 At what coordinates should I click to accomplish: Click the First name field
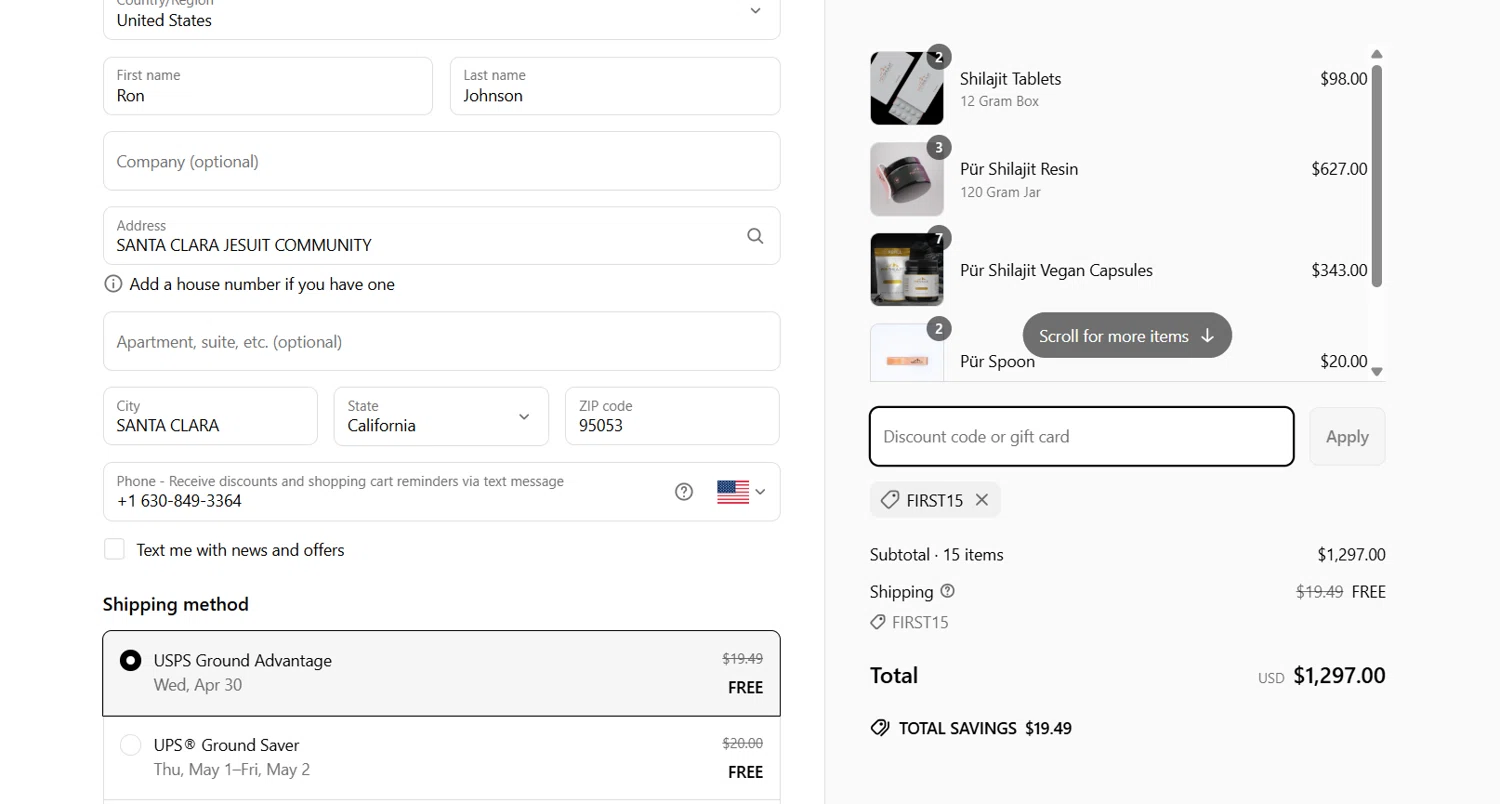[x=268, y=86]
